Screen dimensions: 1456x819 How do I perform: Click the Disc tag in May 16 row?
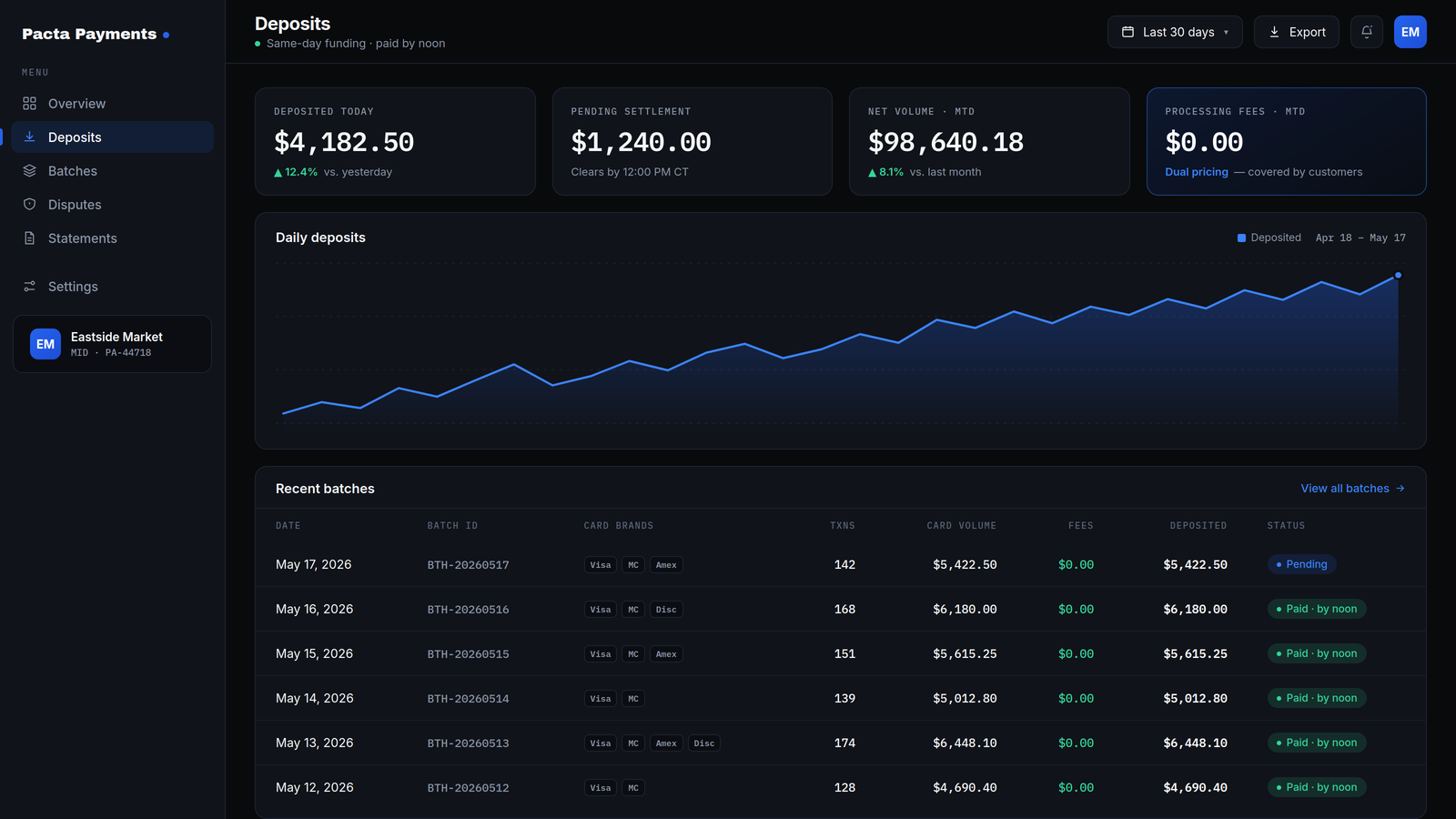tap(666, 610)
